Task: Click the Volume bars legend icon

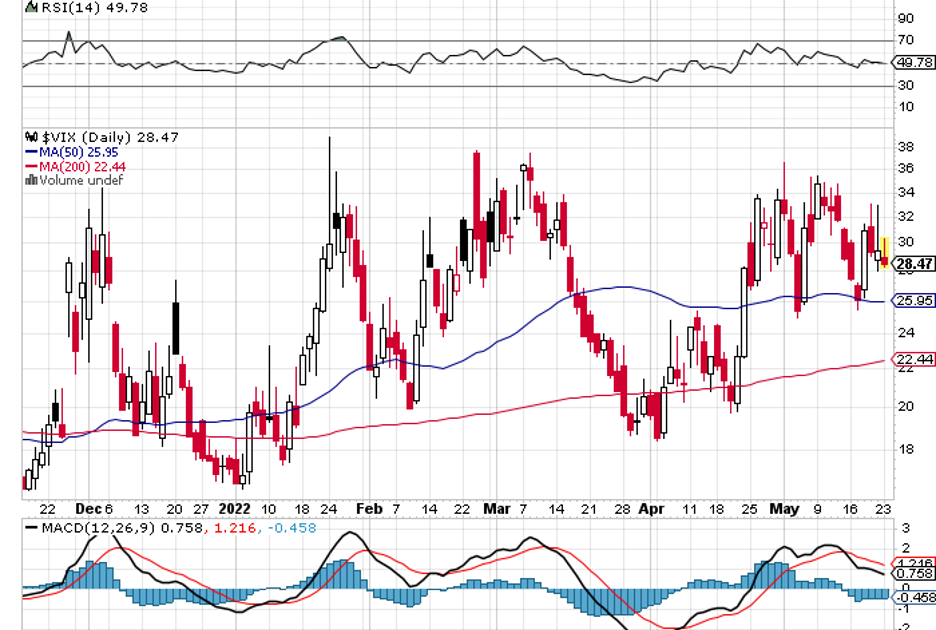Action: point(32,181)
